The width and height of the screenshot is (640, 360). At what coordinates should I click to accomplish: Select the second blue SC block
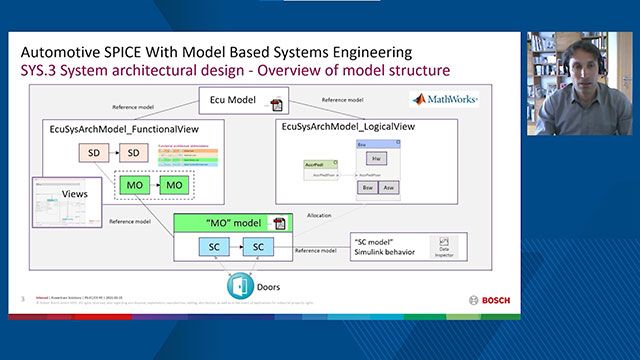pos(258,247)
